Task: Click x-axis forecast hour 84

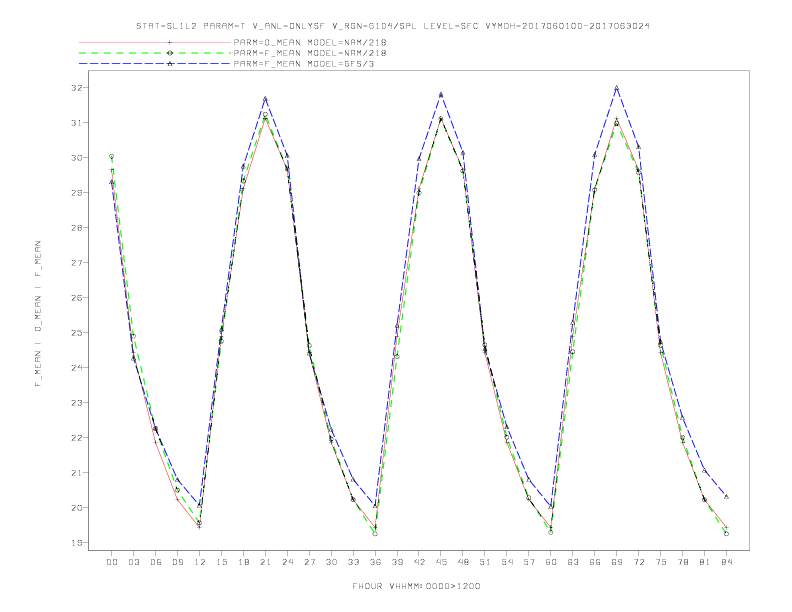Action: [727, 562]
